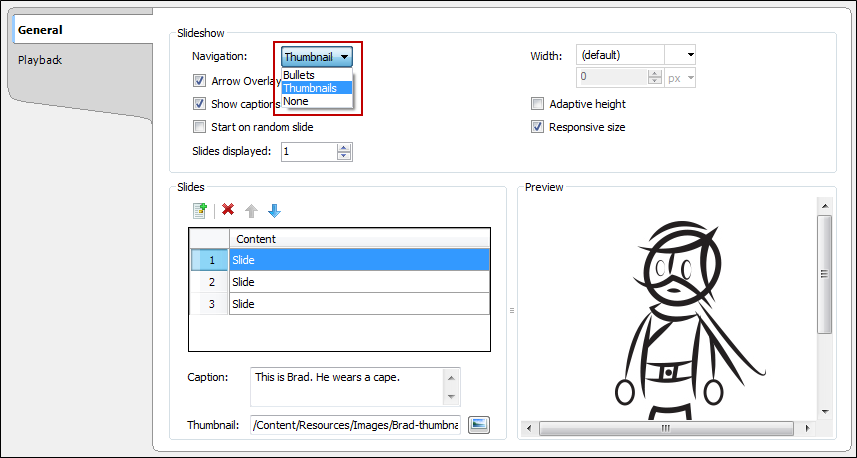Toggle the Arrow Overlay checkbox

pyautogui.click(x=199, y=81)
